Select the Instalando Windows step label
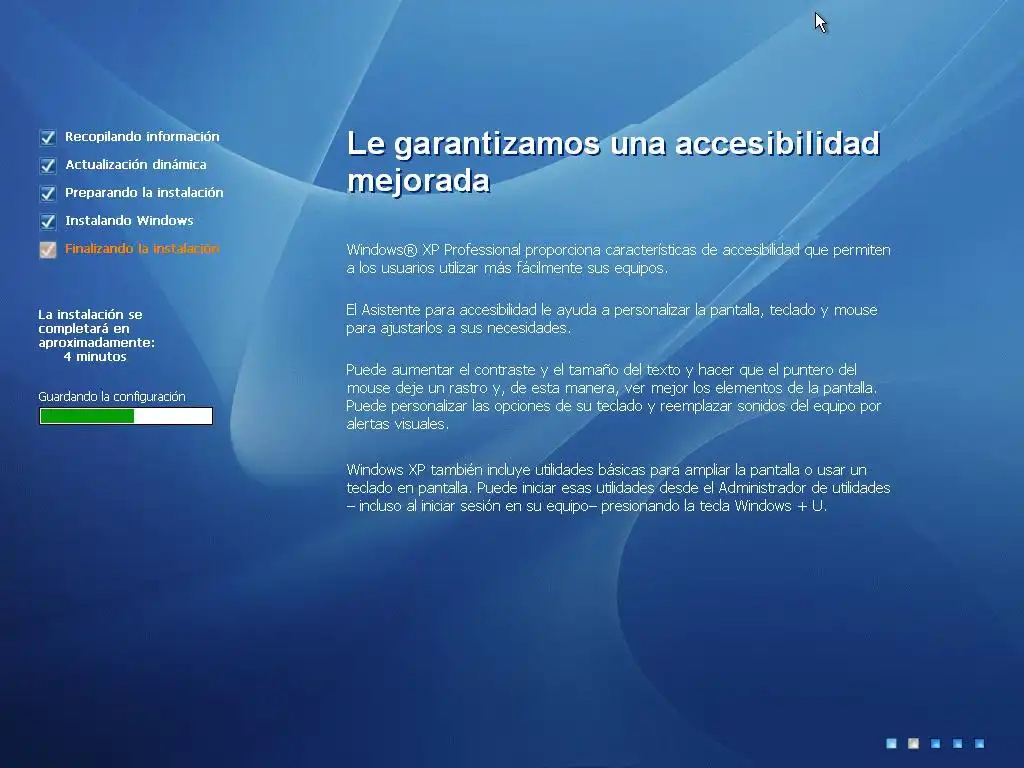Image resolution: width=1024 pixels, height=768 pixels. click(129, 221)
